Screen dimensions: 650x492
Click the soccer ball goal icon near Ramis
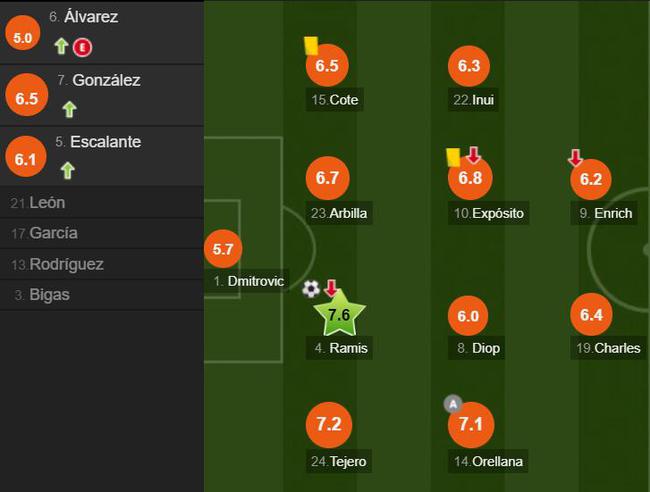[x=311, y=289]
